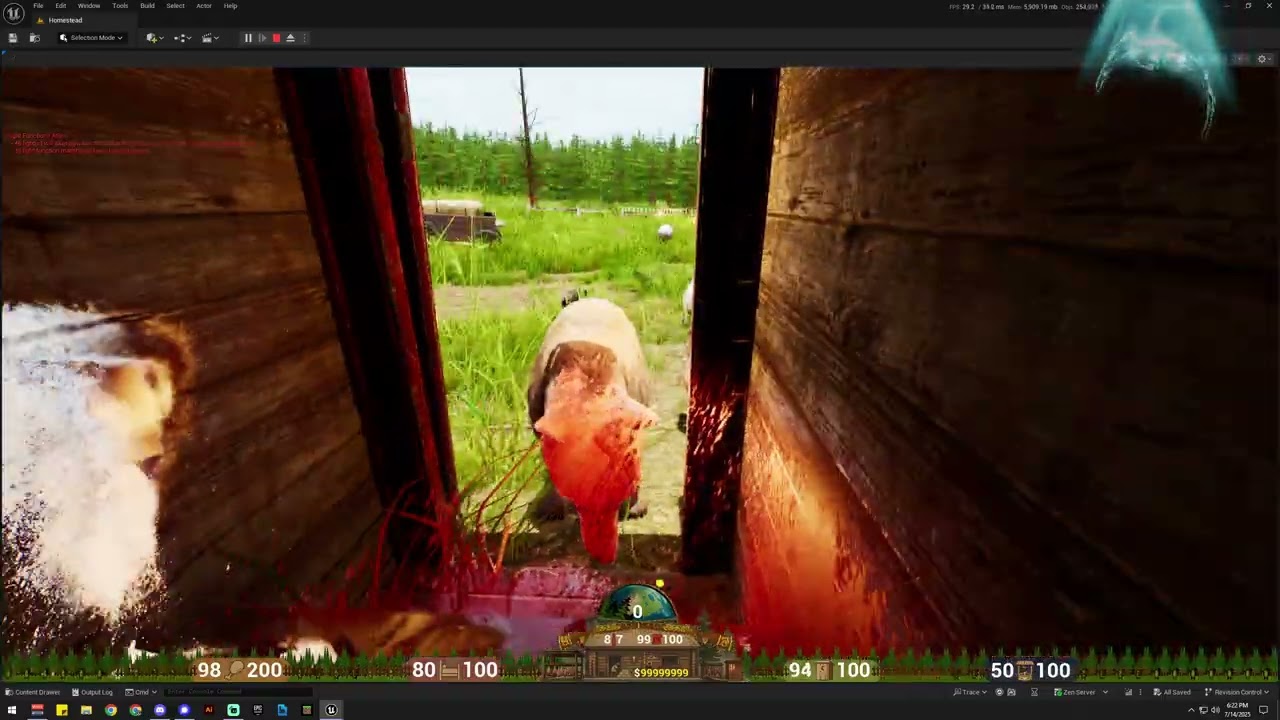The image size is (1280, 720).
Task: Click the volume speaker tray icon
Action: 1215,710
